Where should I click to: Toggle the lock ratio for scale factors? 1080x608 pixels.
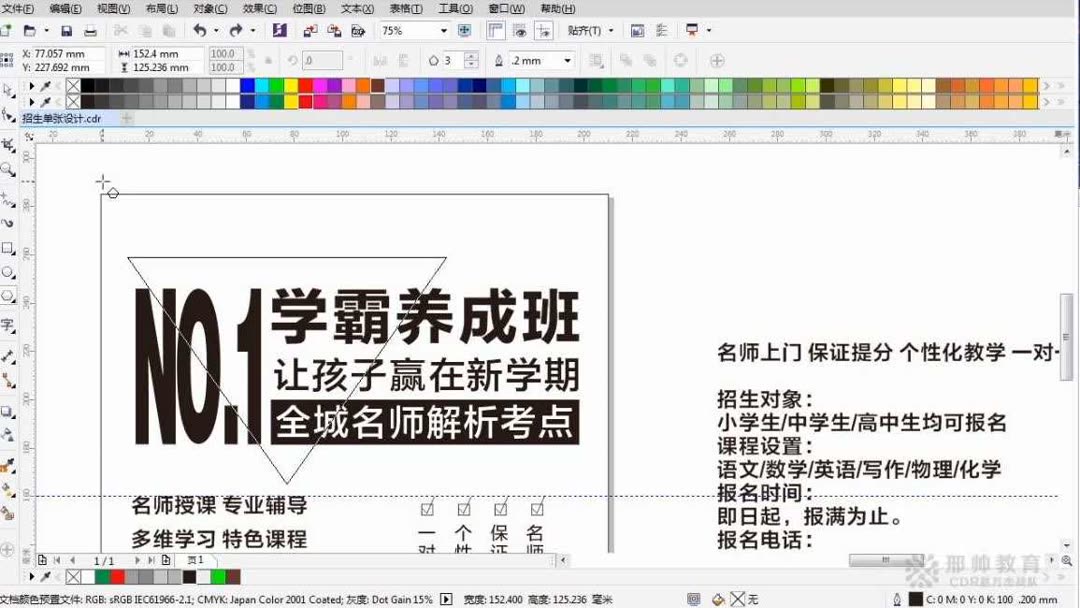250,59
